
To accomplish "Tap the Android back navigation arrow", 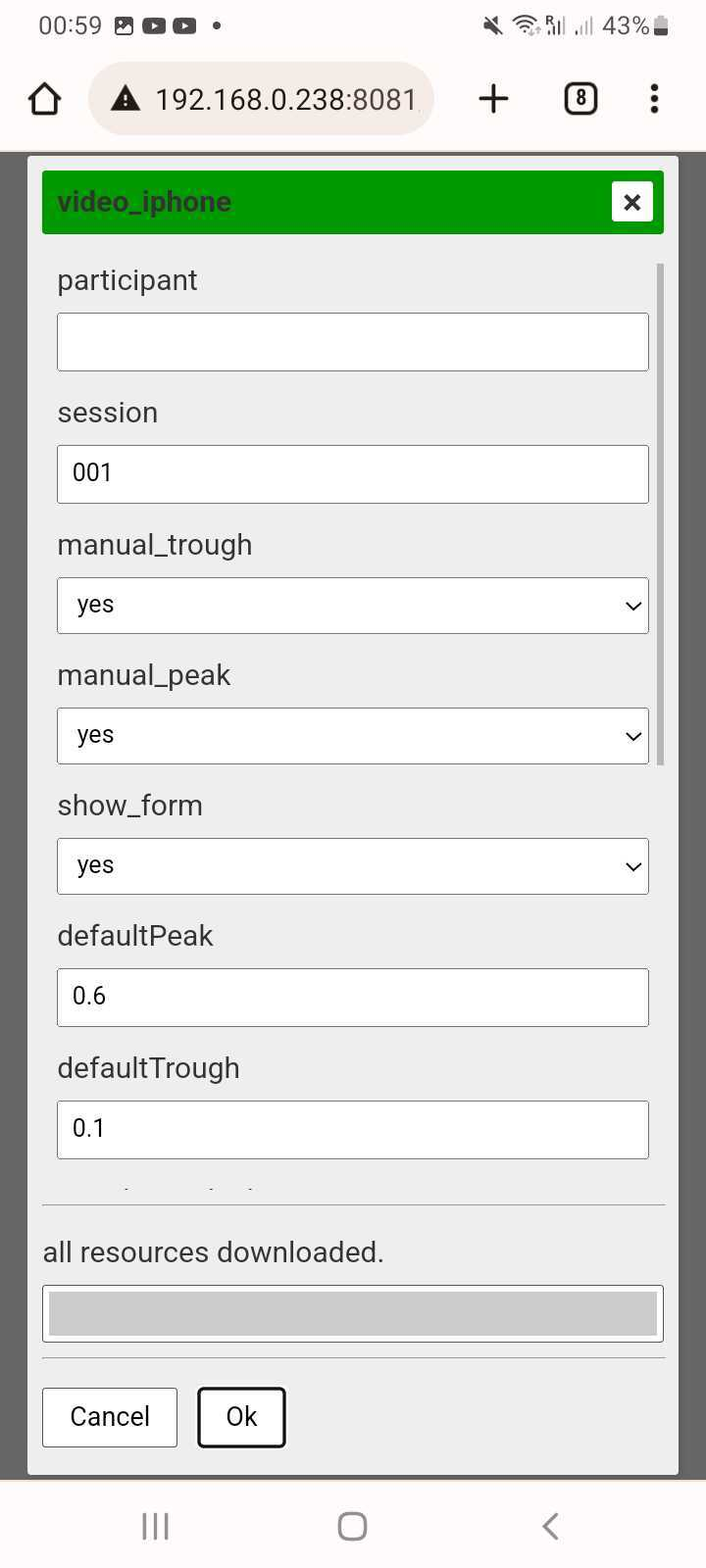I will click(550, 1526).
